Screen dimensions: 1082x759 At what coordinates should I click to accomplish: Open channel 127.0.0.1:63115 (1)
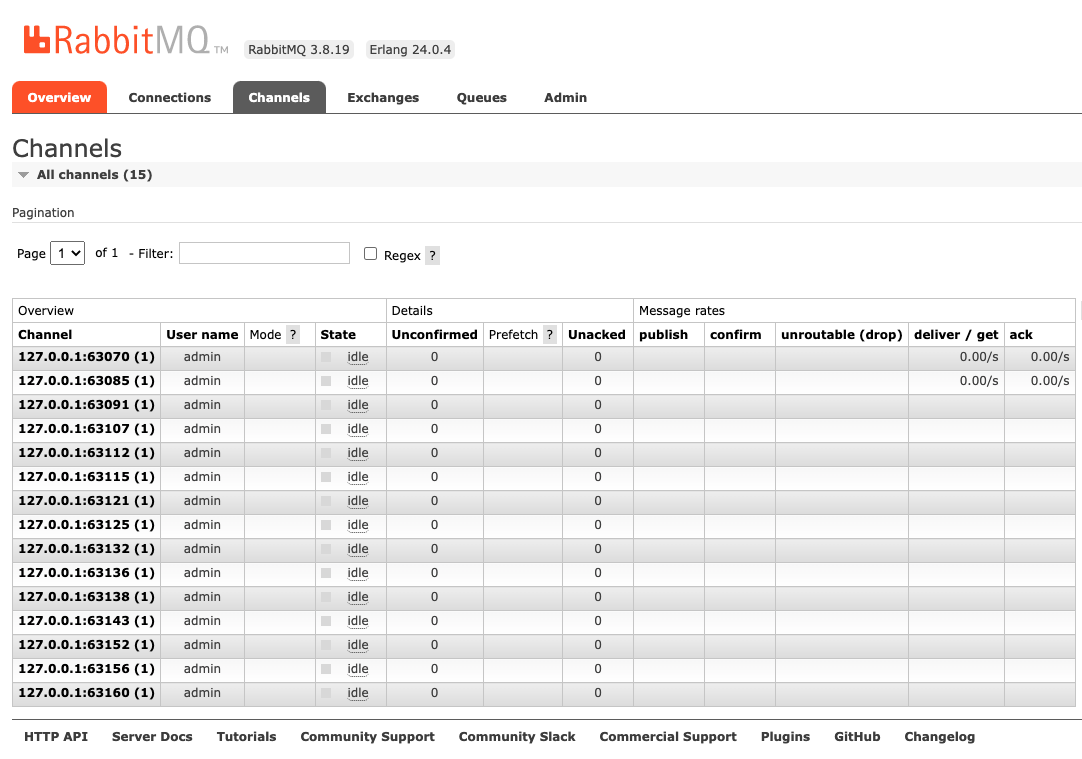click(86, 477)
